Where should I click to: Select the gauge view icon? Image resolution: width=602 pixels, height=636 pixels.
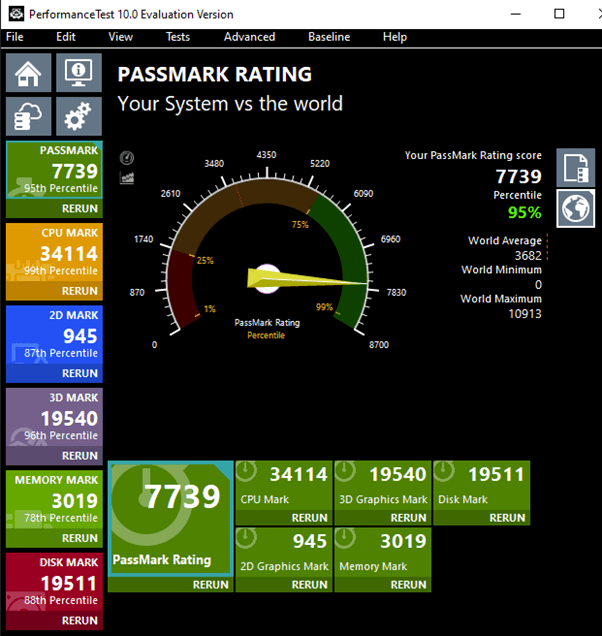click(127, 158)
